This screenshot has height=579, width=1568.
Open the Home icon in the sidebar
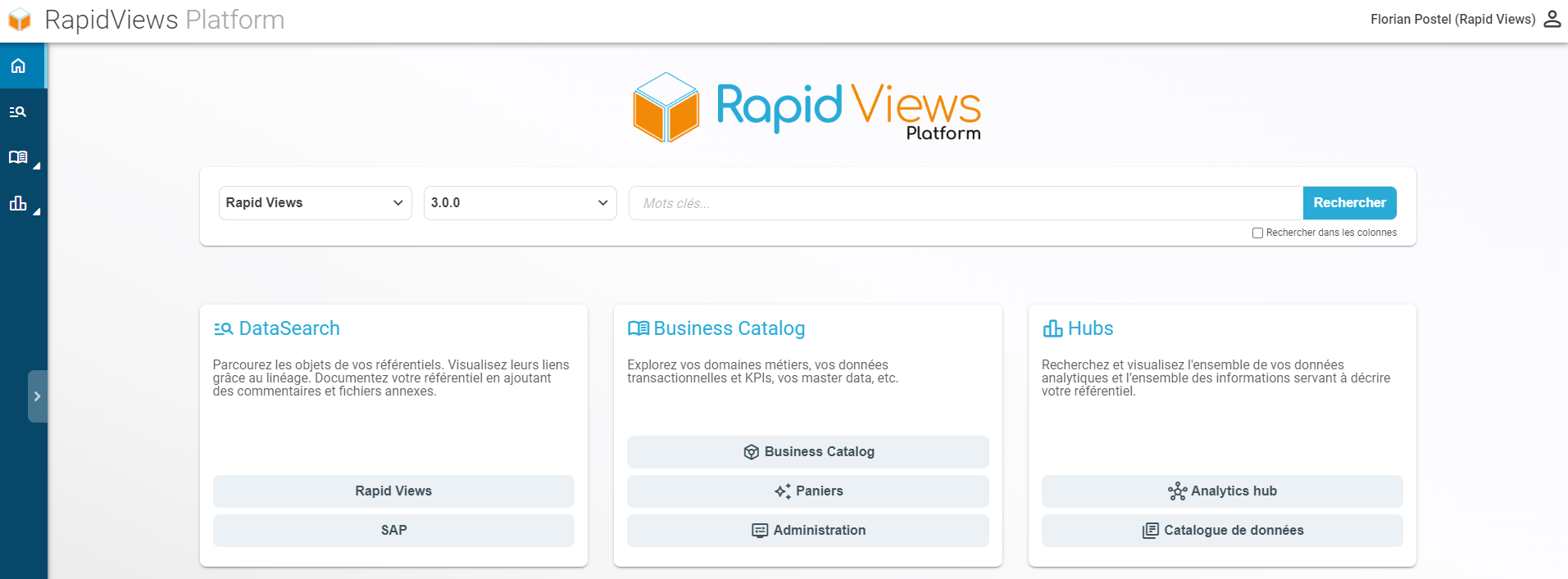click(18, 66)
